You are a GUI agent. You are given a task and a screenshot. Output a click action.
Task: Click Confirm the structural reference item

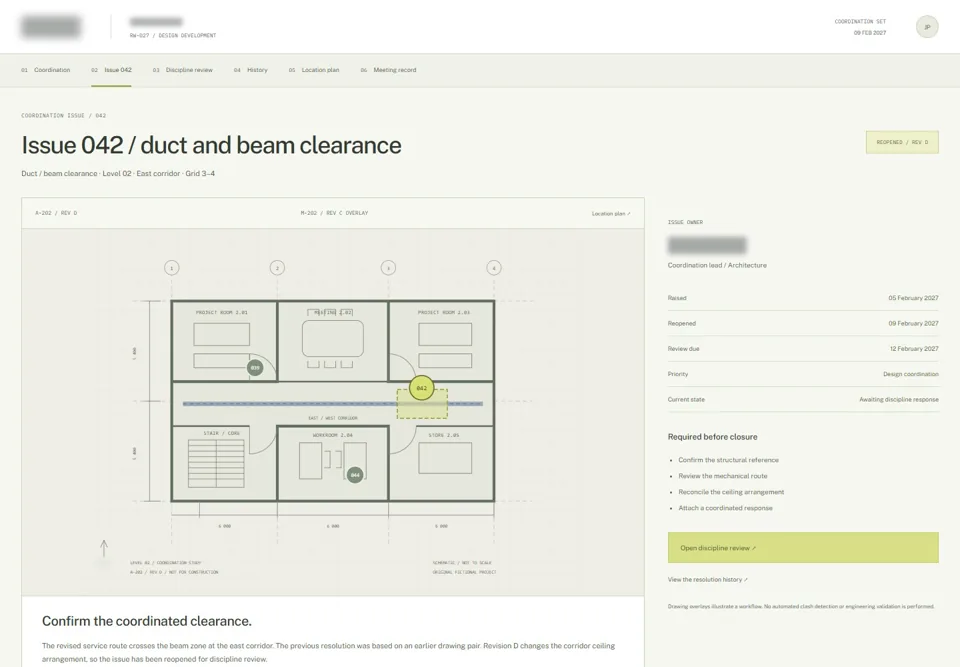tap(729, 460)
